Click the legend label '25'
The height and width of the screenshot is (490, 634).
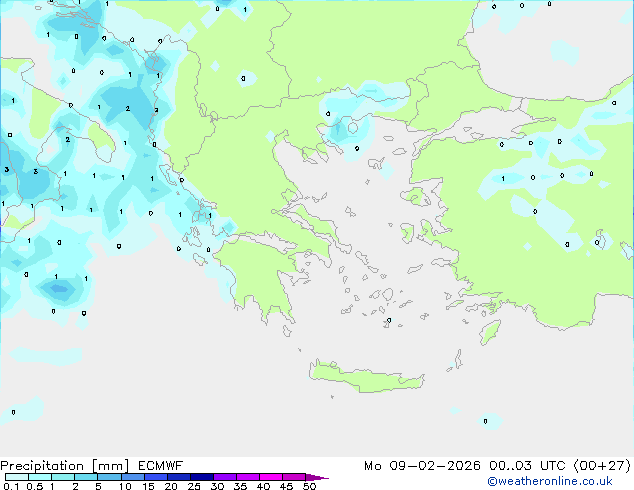tap(194, 486)
